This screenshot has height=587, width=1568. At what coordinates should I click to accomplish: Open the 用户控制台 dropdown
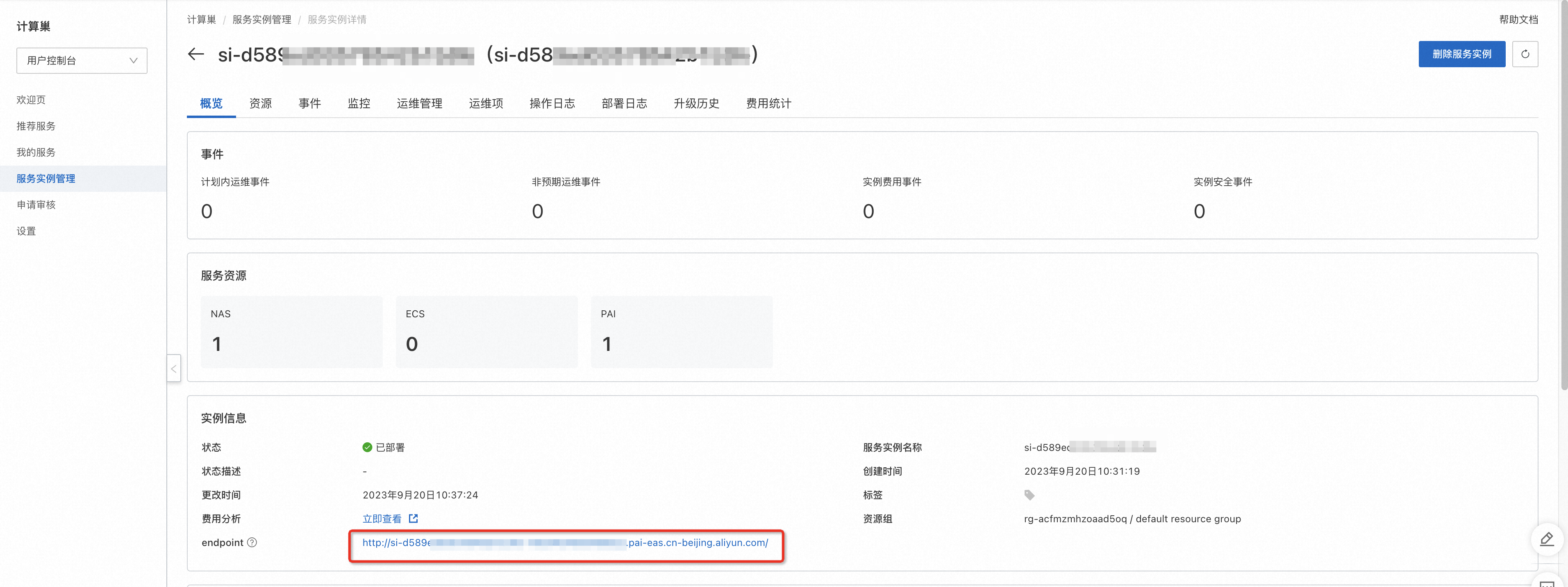click(x=82, y=60)
